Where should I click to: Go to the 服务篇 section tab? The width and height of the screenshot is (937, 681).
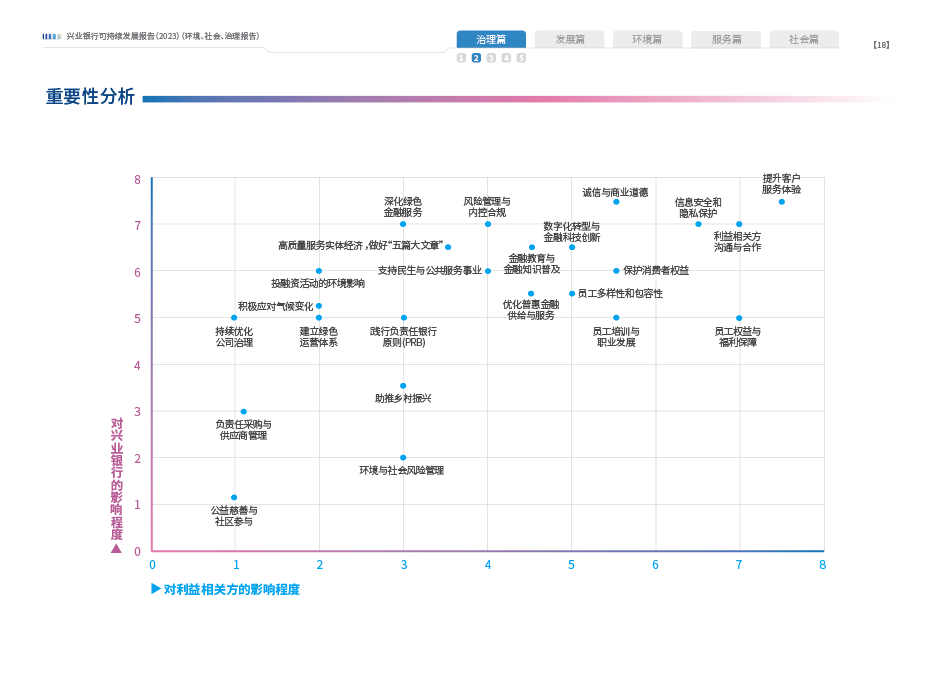[x=726, y=40]
